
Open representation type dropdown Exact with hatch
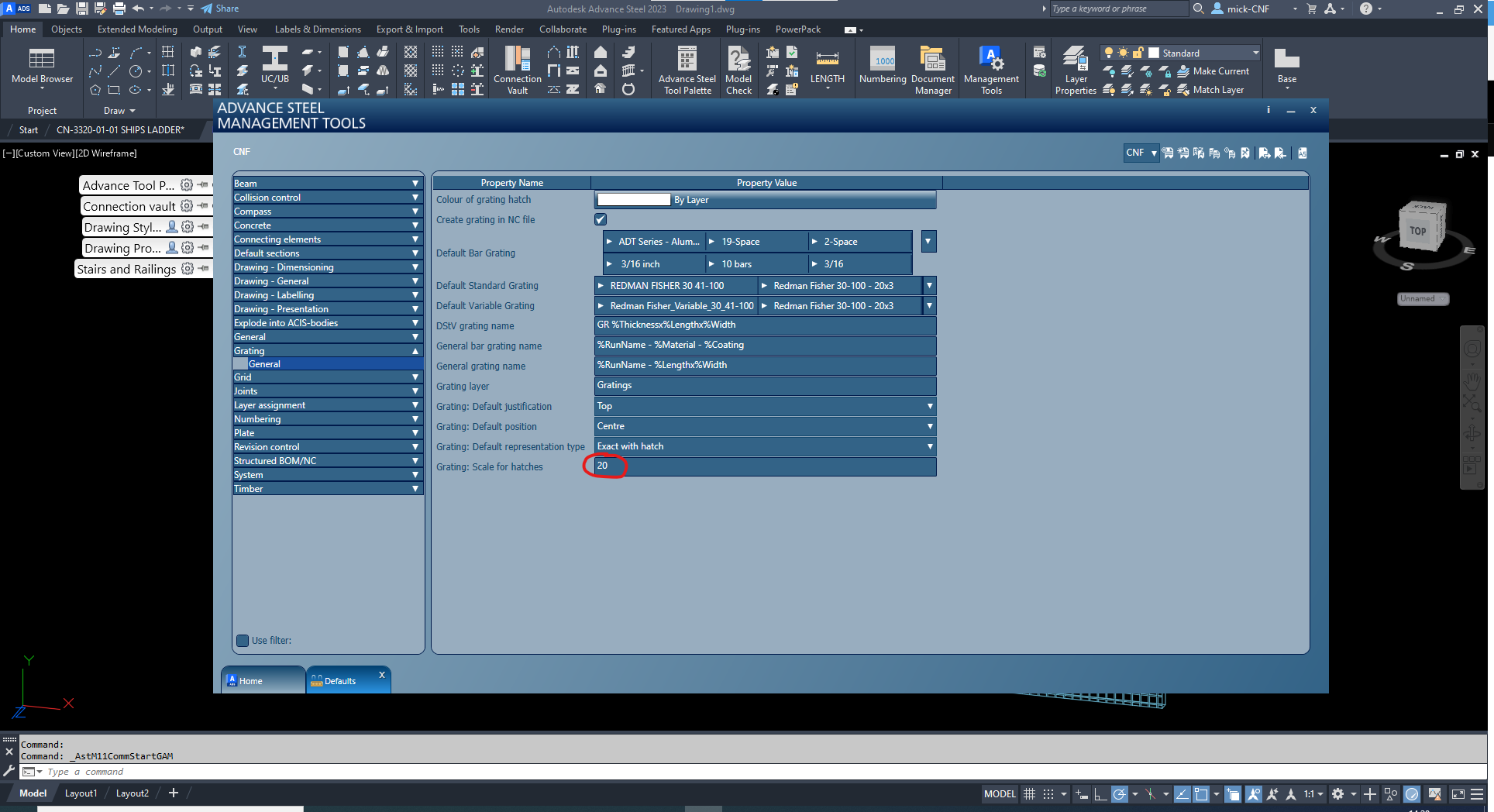(x=765, y=446)
